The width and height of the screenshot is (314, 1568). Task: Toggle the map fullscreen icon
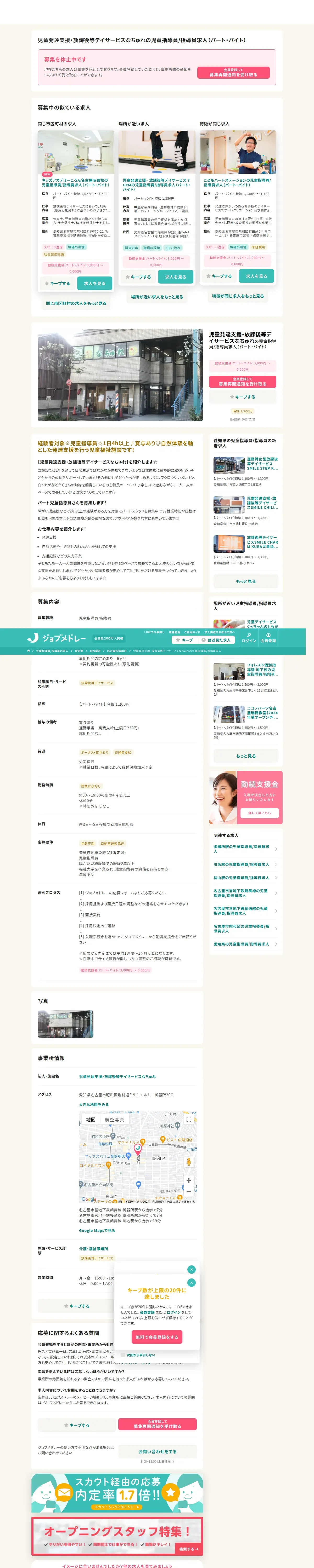pos(188,1119)
